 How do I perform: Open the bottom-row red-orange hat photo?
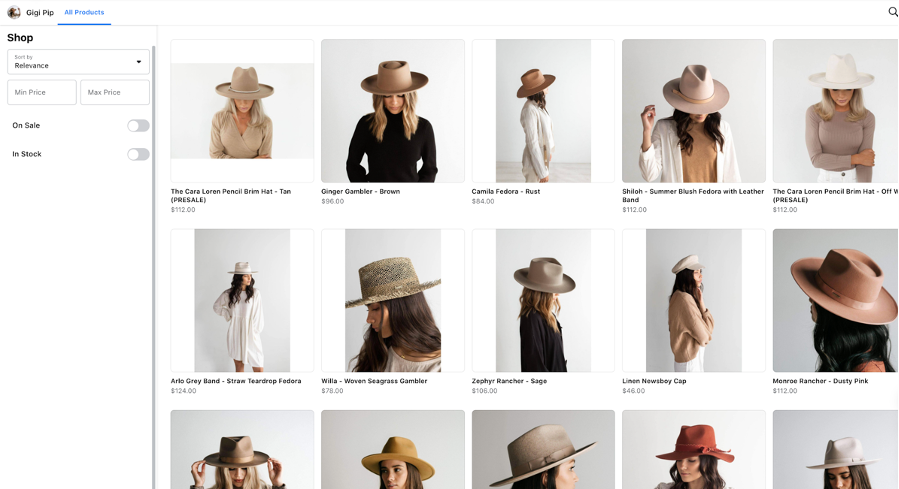tap(694, 449)
